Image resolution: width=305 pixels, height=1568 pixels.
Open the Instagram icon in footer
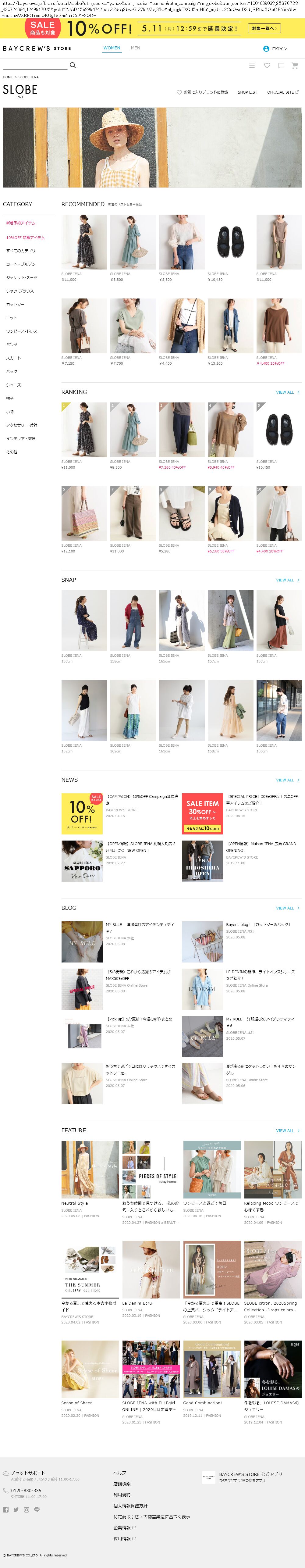click(x=26, y=1509)
